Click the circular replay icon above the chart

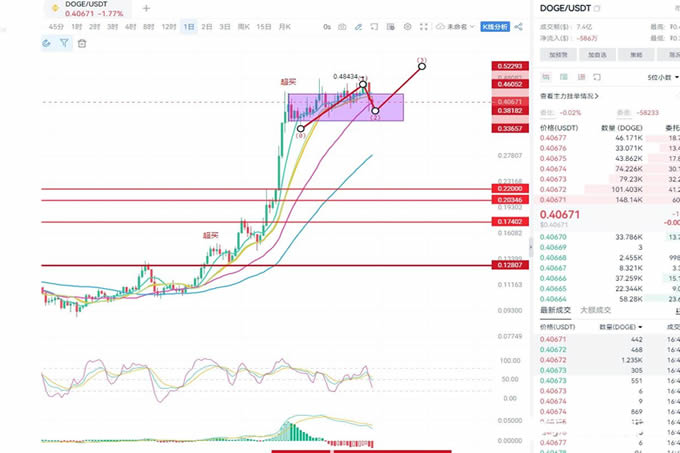(47, 43)
